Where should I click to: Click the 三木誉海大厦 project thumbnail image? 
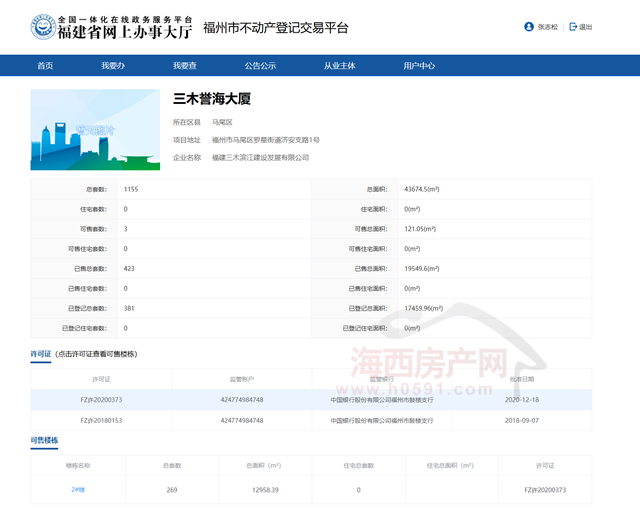click(x=95, y=130)
